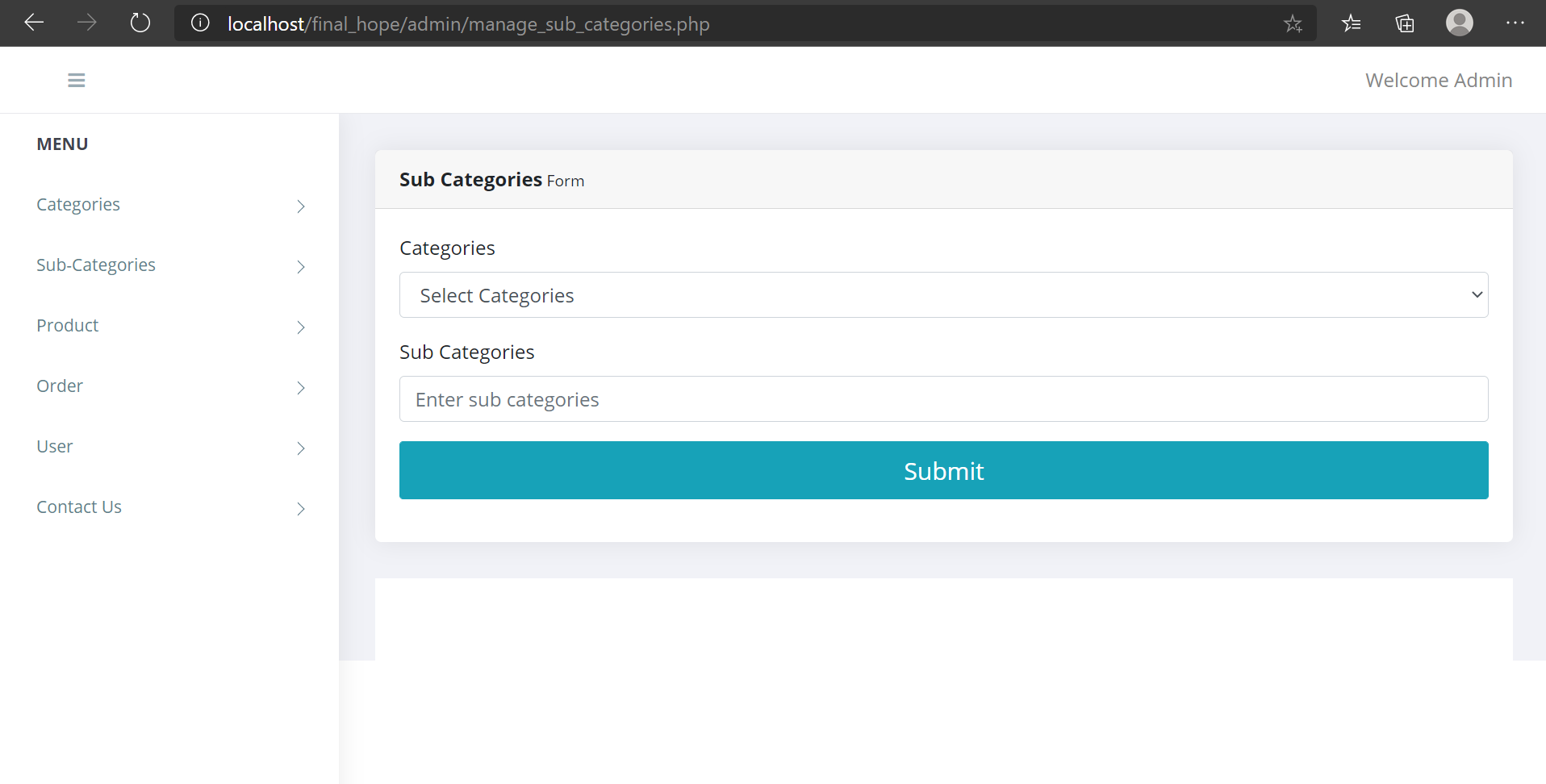Viewport: 1546px width, 784px height.
Task: Open the browser settings ellipsis menu
Action: coord(1516,23)
